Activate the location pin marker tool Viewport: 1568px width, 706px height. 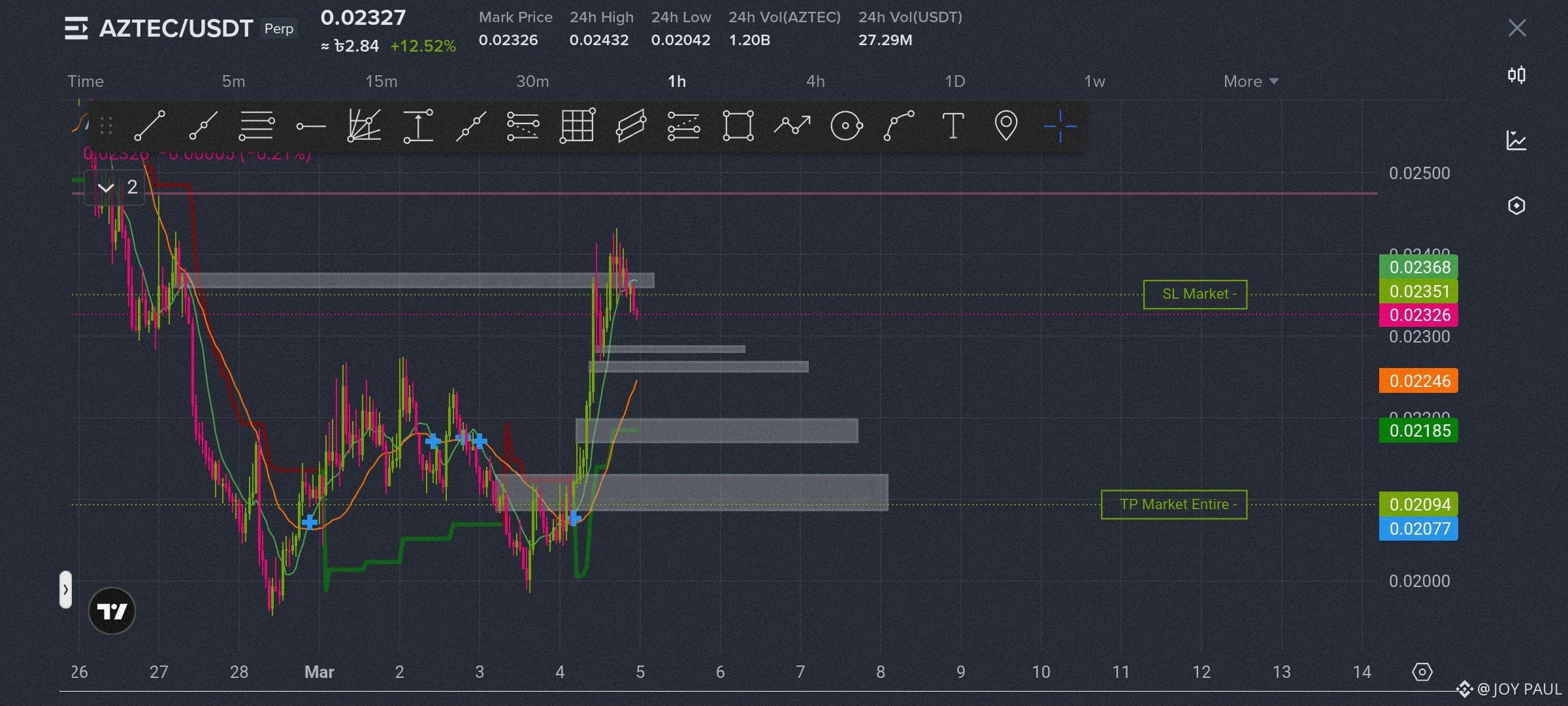1005,126
